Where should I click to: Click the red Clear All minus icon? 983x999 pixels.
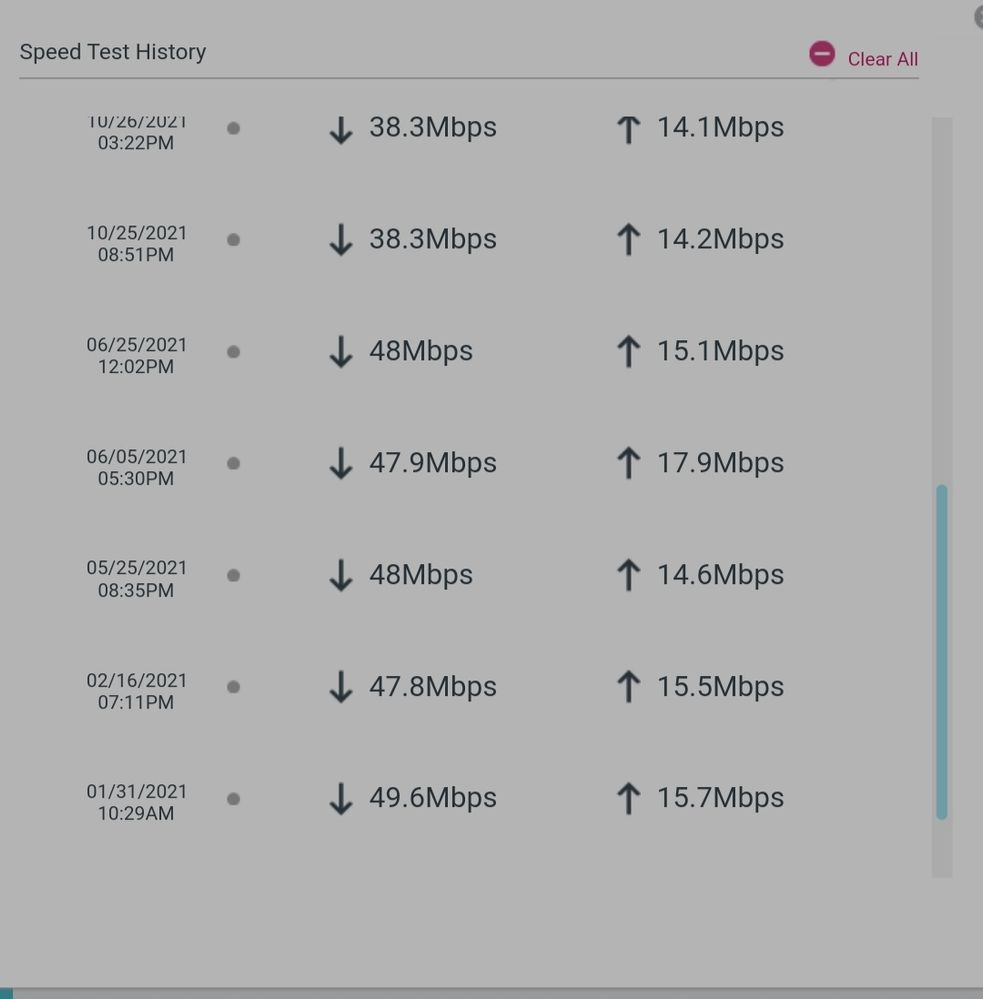822,54
